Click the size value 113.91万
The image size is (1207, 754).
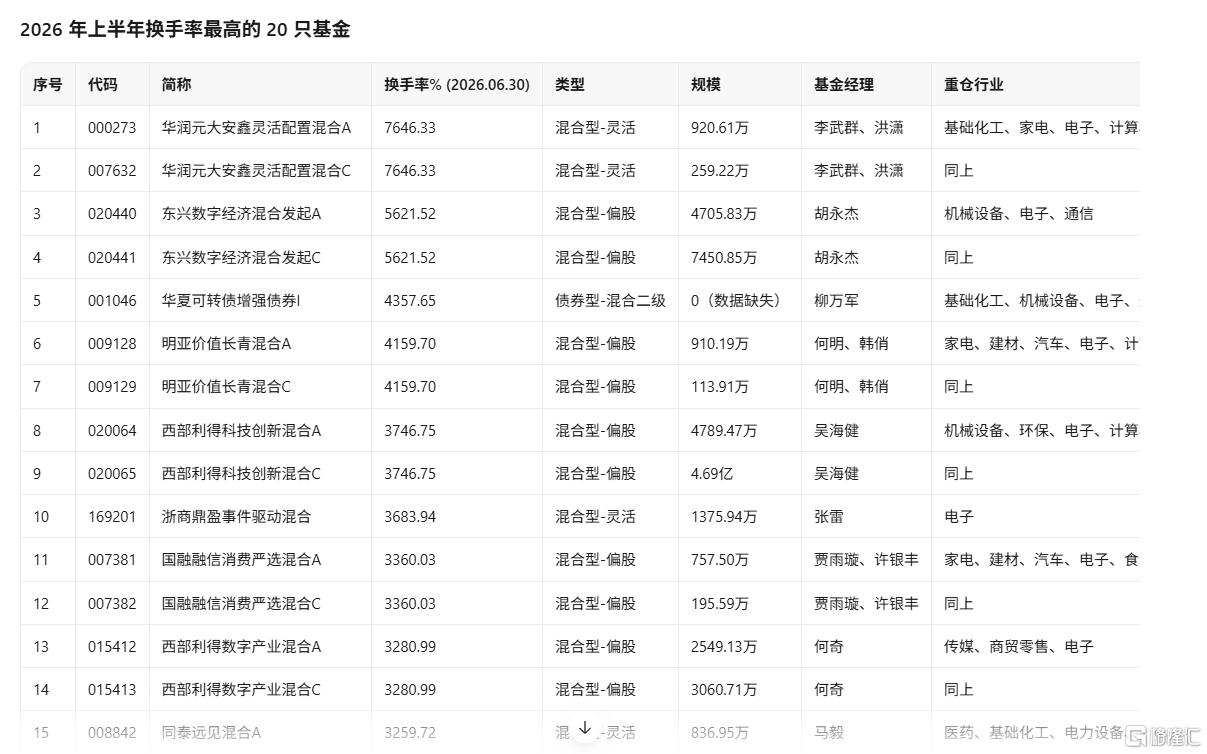click(720, 387)
